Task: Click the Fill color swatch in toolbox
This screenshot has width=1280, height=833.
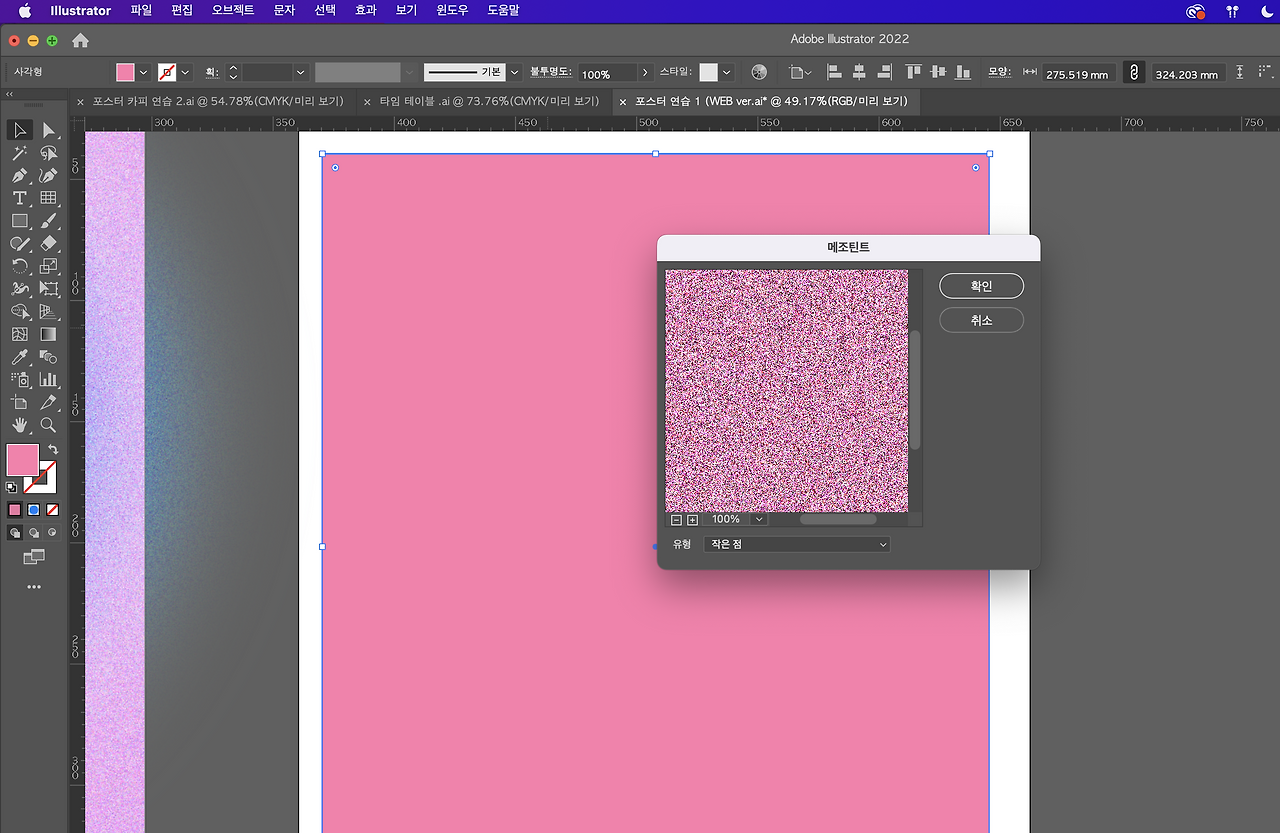Action: [x=22, y=460]
